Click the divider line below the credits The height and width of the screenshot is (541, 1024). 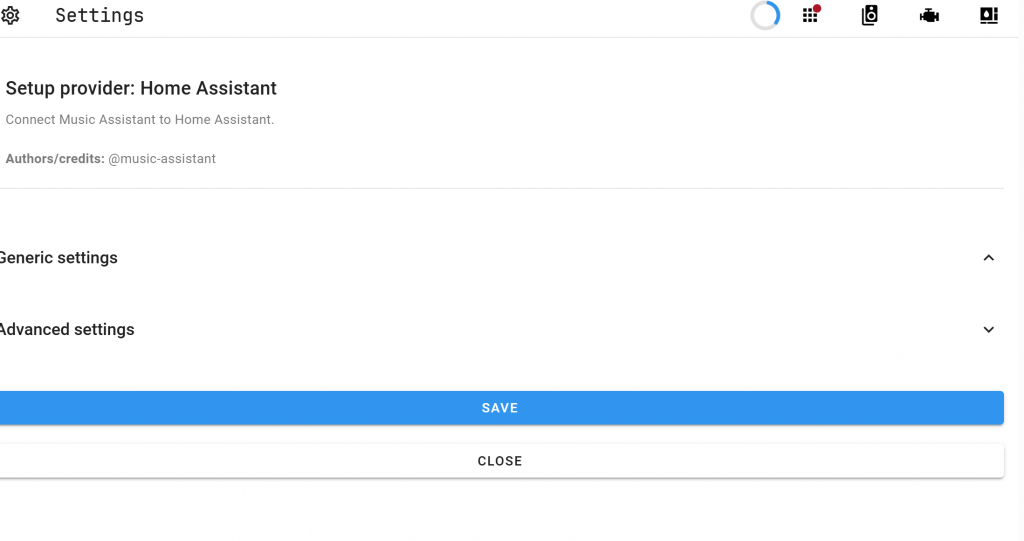pyautogui.click(x=500, y=188)
